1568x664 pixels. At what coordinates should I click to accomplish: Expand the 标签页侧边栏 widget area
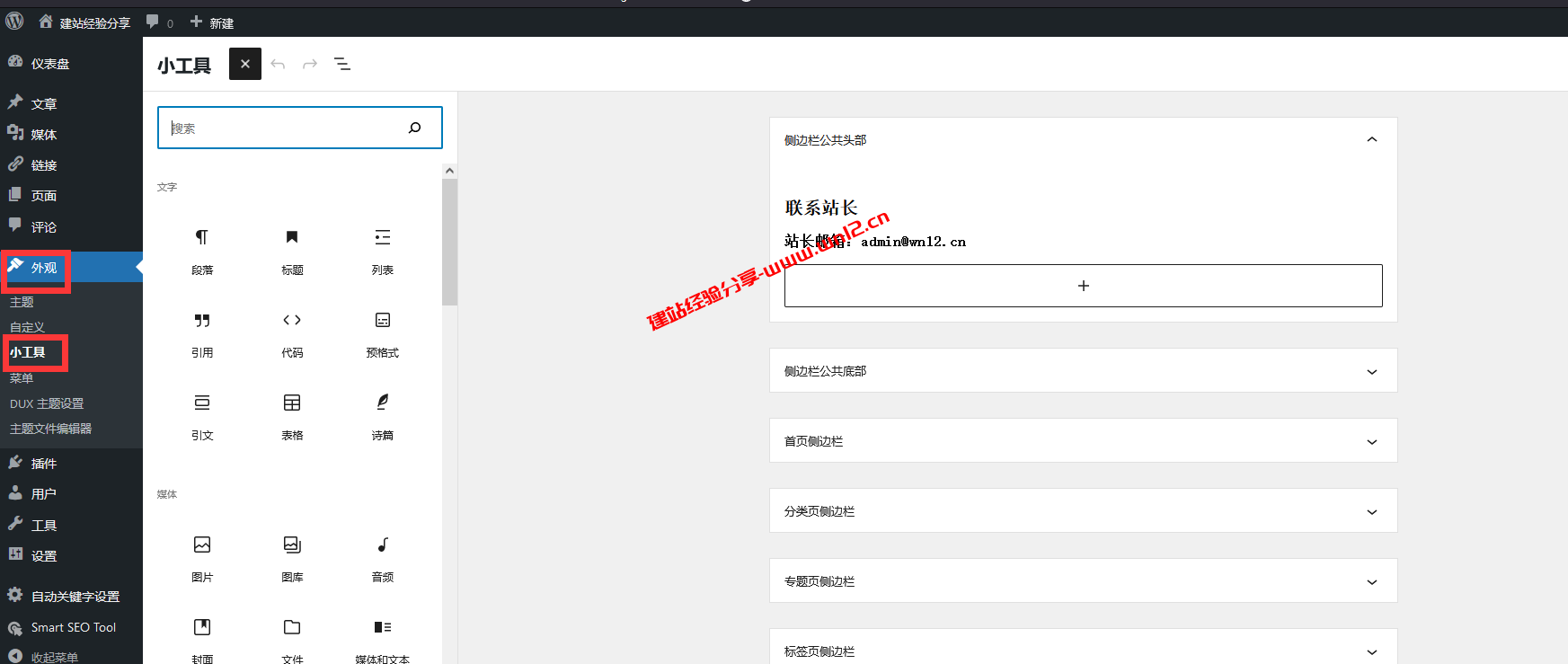pos(1083,648)
